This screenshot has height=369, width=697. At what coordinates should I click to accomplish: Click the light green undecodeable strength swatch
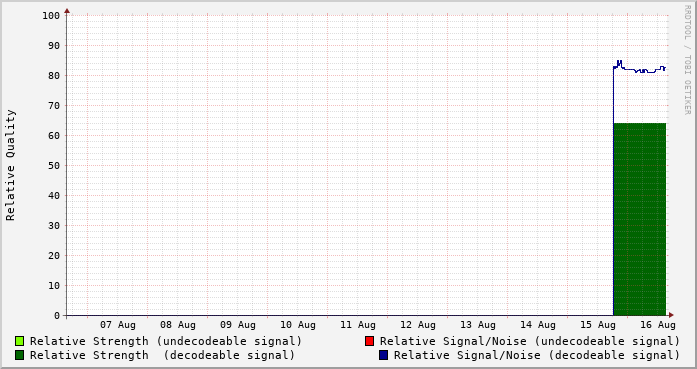pyautogui.click(x=19, y=341)
